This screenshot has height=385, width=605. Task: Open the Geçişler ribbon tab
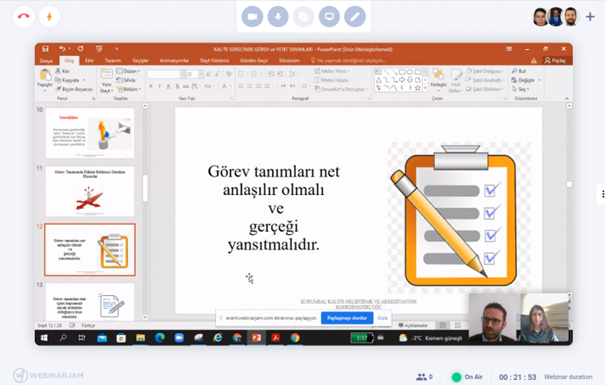coord(140,61)
